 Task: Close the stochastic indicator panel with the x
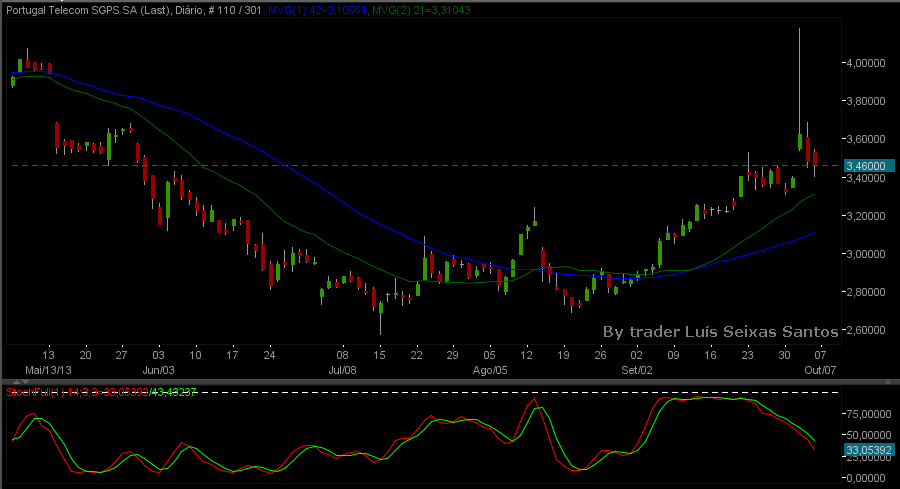click(888, 382)
